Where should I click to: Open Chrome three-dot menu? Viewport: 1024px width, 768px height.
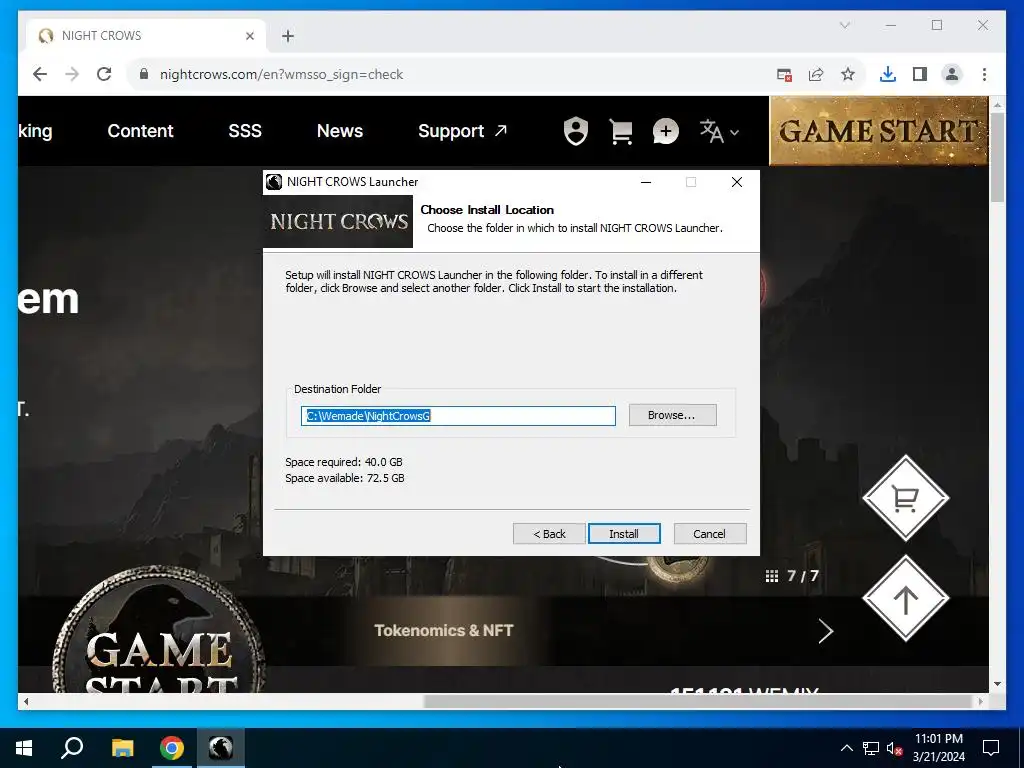coord(984,74)
